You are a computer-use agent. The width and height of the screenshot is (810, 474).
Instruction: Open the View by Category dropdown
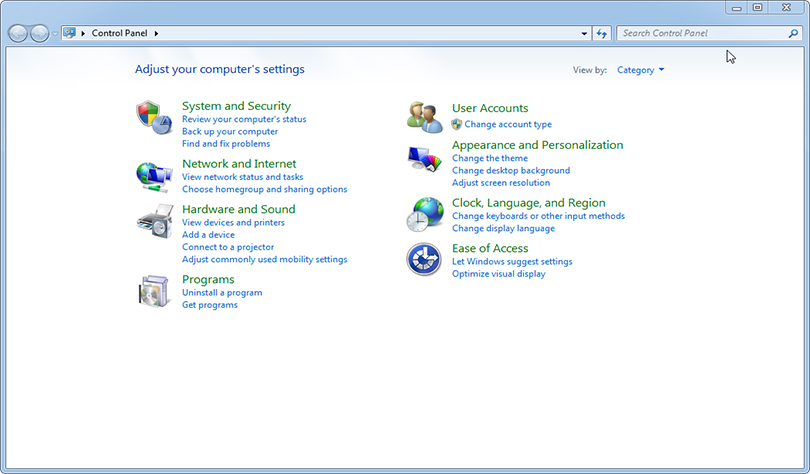pyautogui.click(x=640, y=70)
